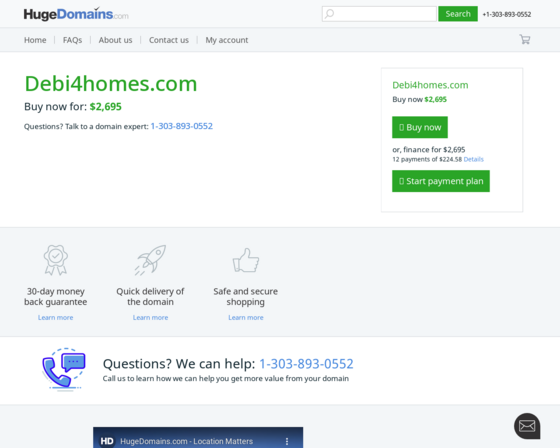This screenshot has width=560, height=448.
Task: Click the envelope chat icon
Action: click(527, 426)
